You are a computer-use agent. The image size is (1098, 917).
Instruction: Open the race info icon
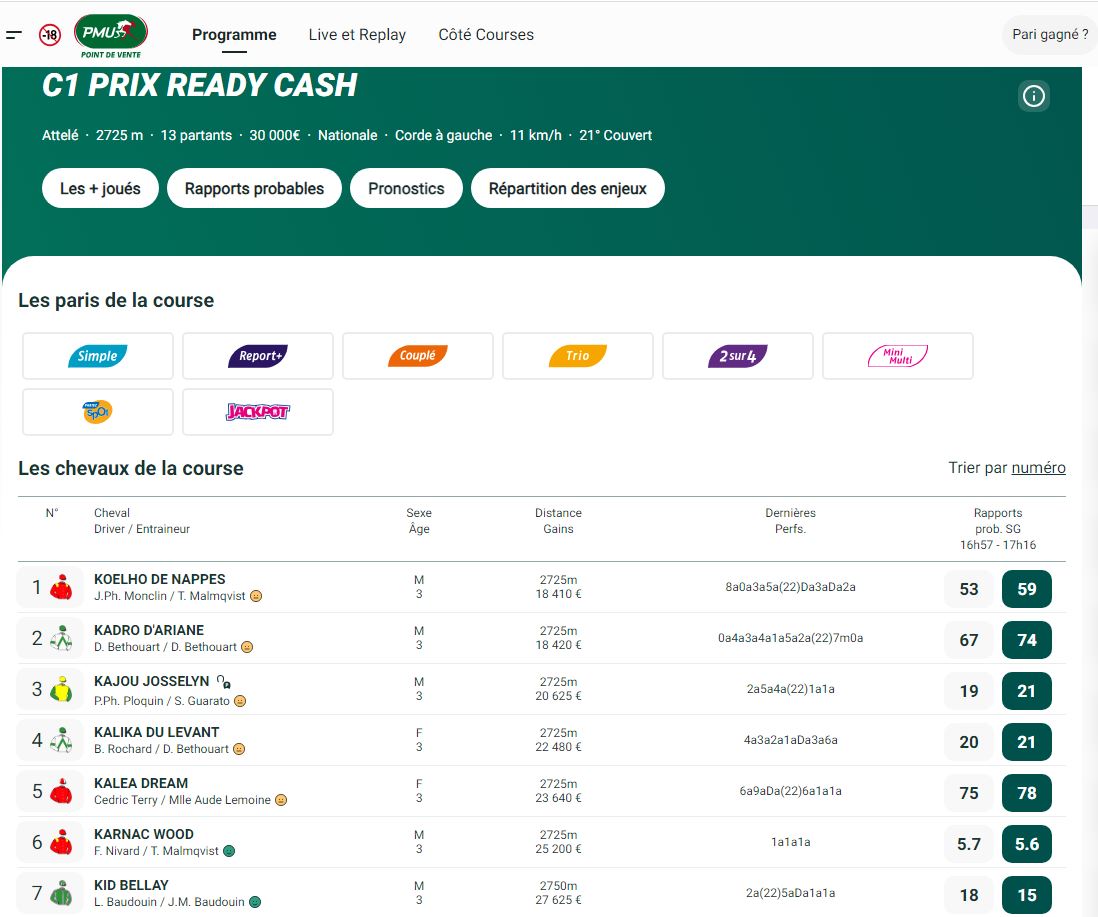[1034, 96]
